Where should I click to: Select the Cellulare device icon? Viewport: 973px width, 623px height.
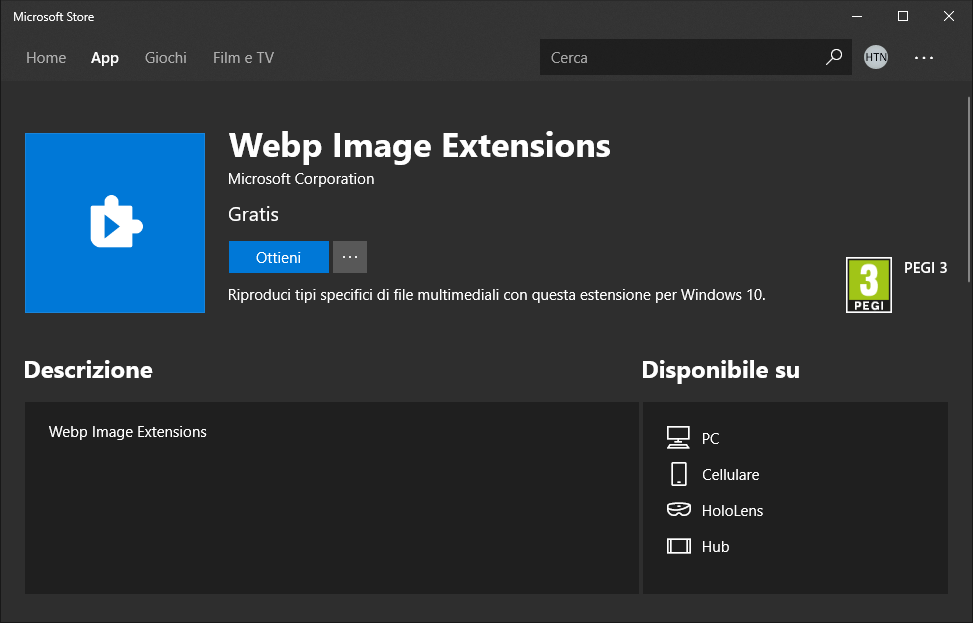[x=680, y=474]
